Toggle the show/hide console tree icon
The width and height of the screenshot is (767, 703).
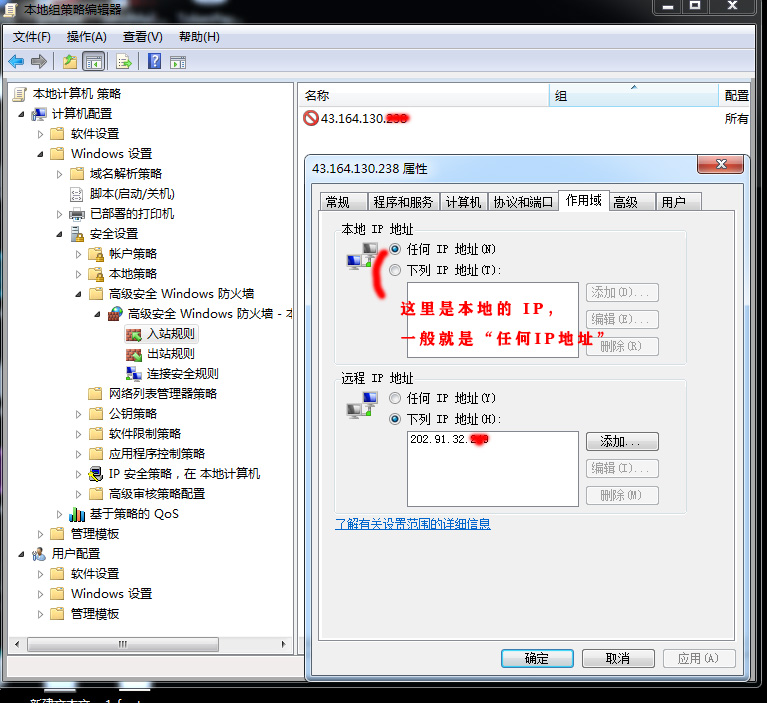93,62
